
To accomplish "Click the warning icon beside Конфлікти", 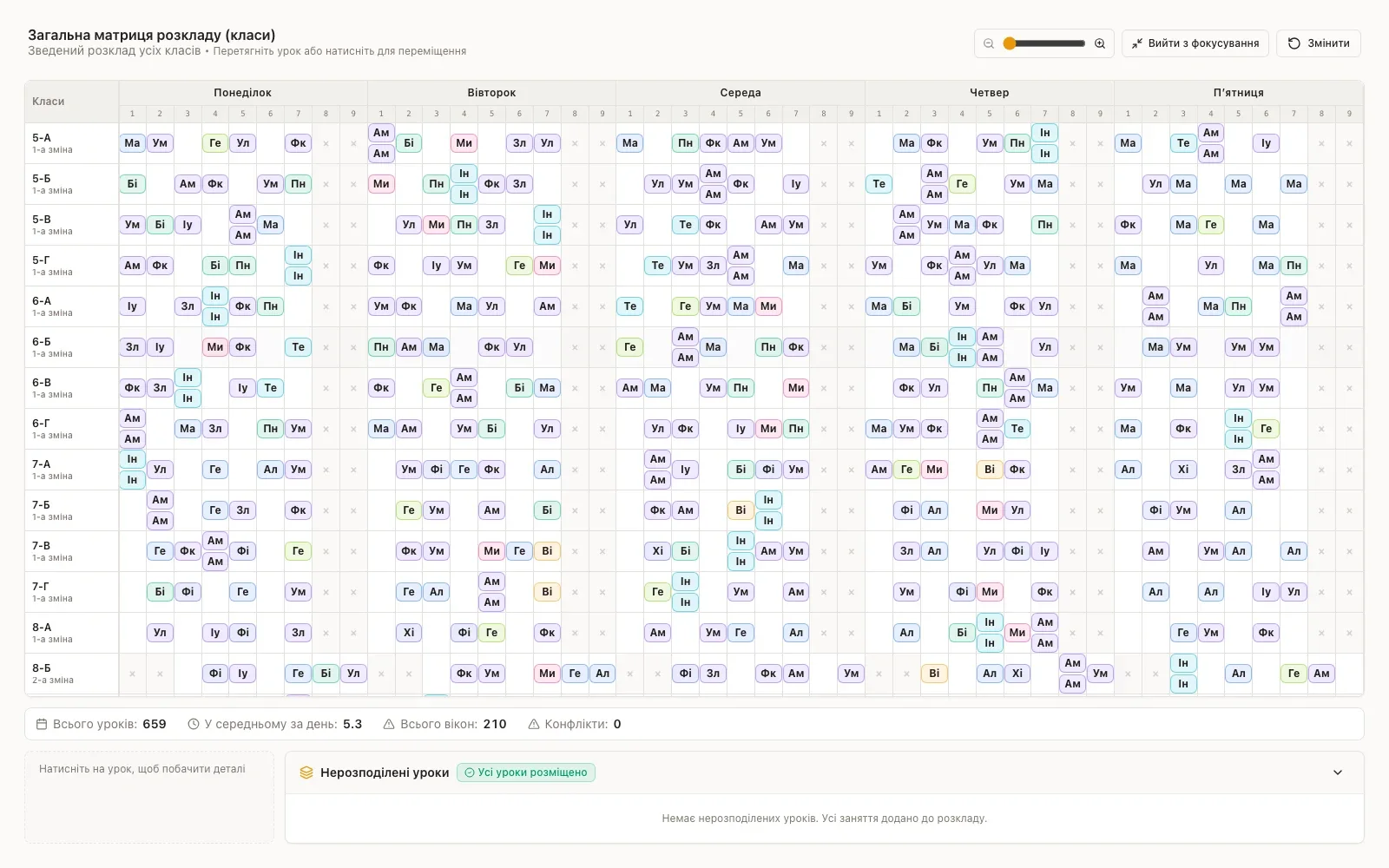I will (534, 724).
